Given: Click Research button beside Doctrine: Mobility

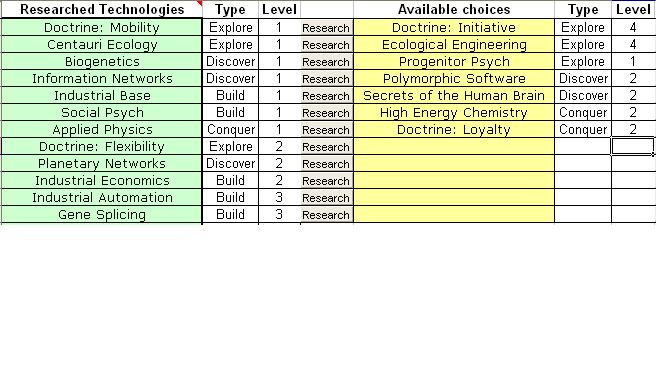Looking at the screenshot, I should [326, 28].
